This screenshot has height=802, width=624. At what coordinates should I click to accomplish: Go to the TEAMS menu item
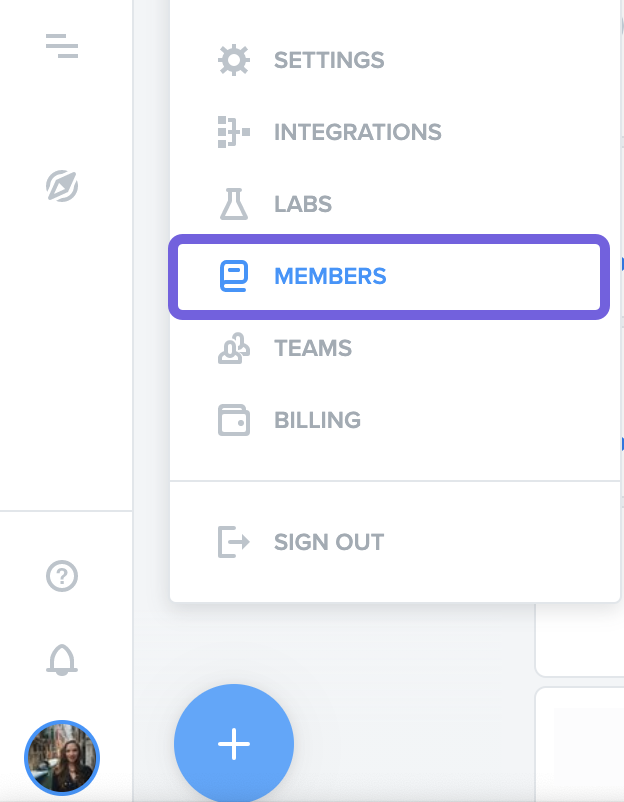313,348
